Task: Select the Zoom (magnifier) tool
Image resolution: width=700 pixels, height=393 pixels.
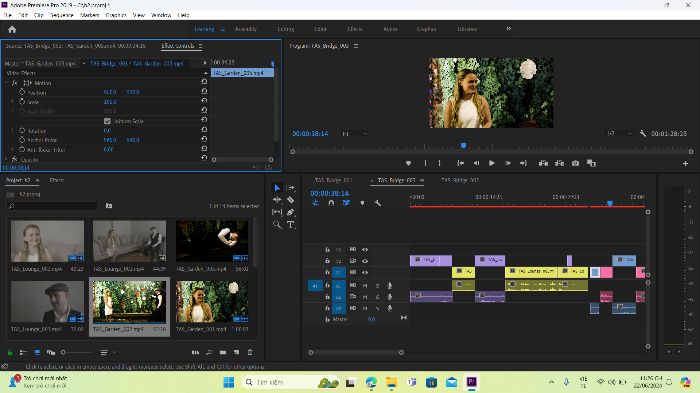Action: point(277,225)
